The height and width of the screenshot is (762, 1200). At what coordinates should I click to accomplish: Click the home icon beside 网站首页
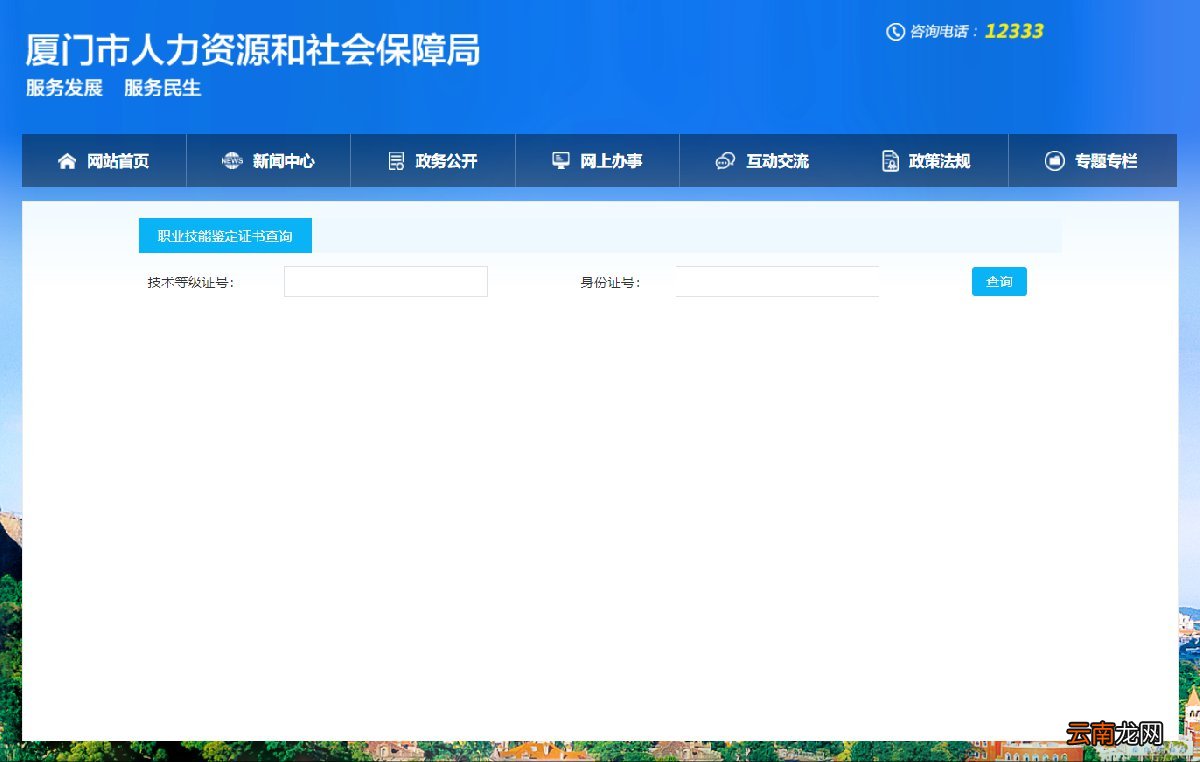point(67,161)
